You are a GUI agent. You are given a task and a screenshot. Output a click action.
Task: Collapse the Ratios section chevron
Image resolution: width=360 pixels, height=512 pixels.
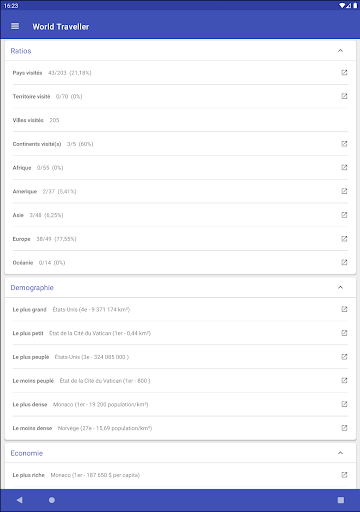coord(340,51)
